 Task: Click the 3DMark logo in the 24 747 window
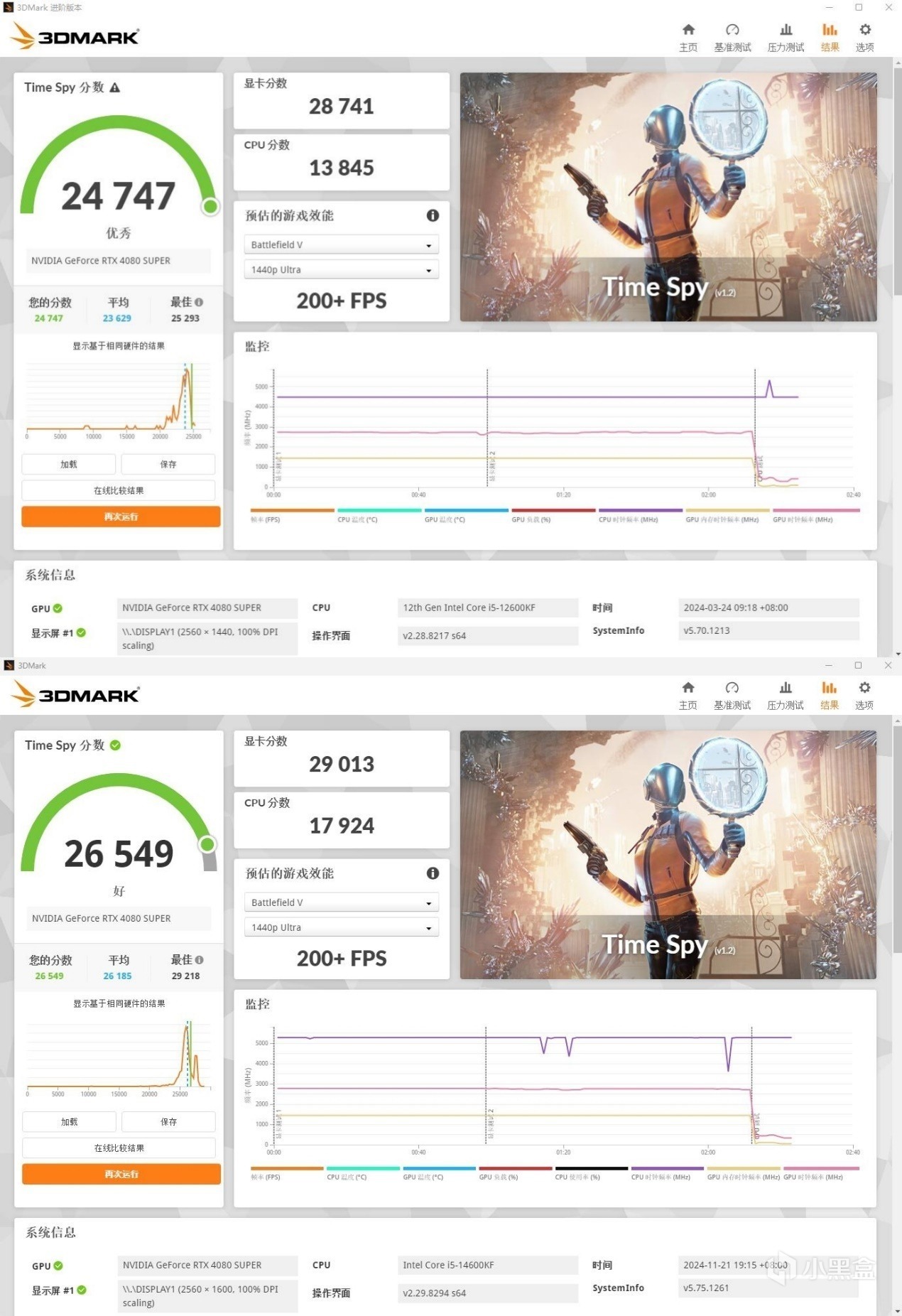pyautogui.click(x=75, y=36)
